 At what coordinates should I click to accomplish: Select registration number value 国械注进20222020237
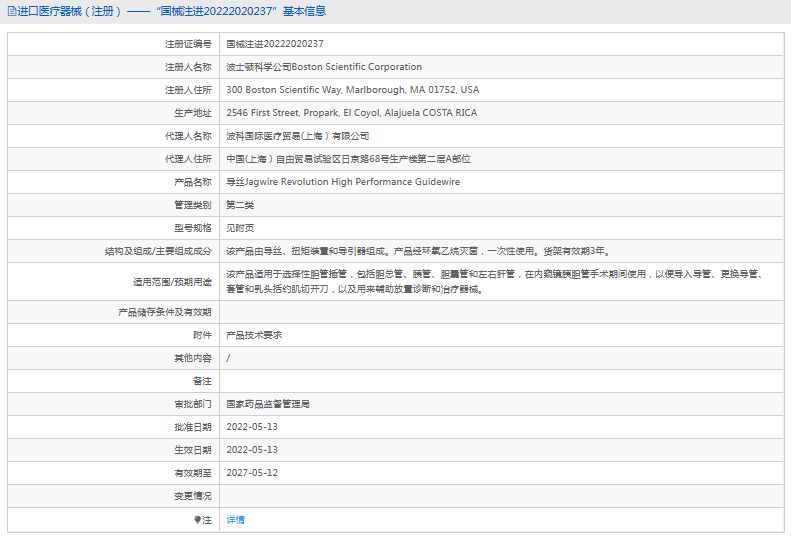(x=275, y=44)
